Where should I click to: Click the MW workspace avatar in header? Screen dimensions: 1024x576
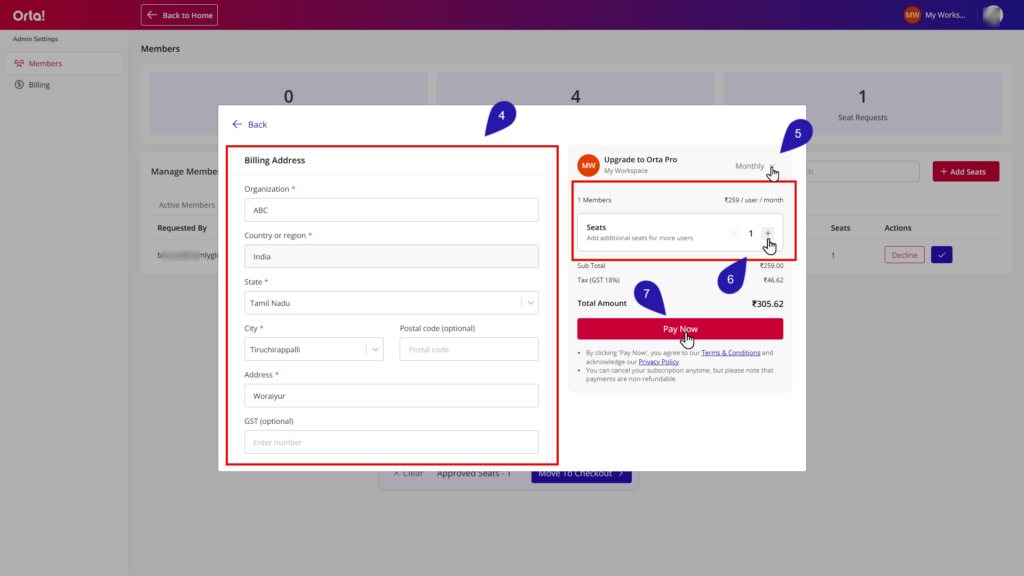(x=912, y=15)
